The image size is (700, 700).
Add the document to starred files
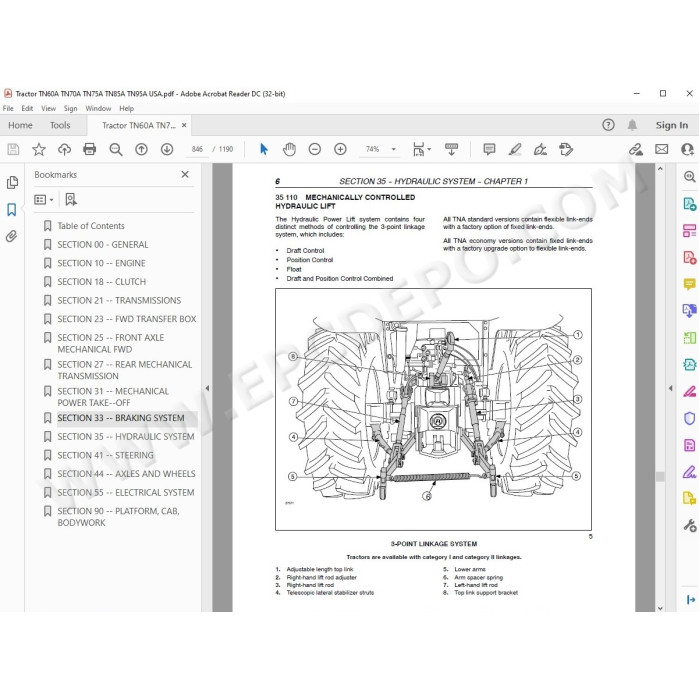(39, 149)
